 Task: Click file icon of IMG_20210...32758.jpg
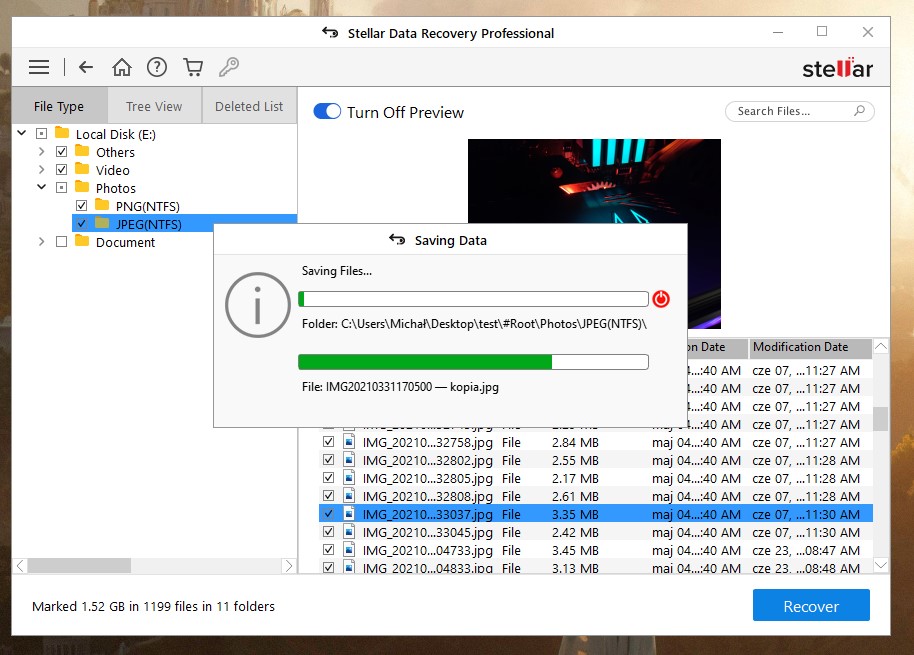coord(349,442)
